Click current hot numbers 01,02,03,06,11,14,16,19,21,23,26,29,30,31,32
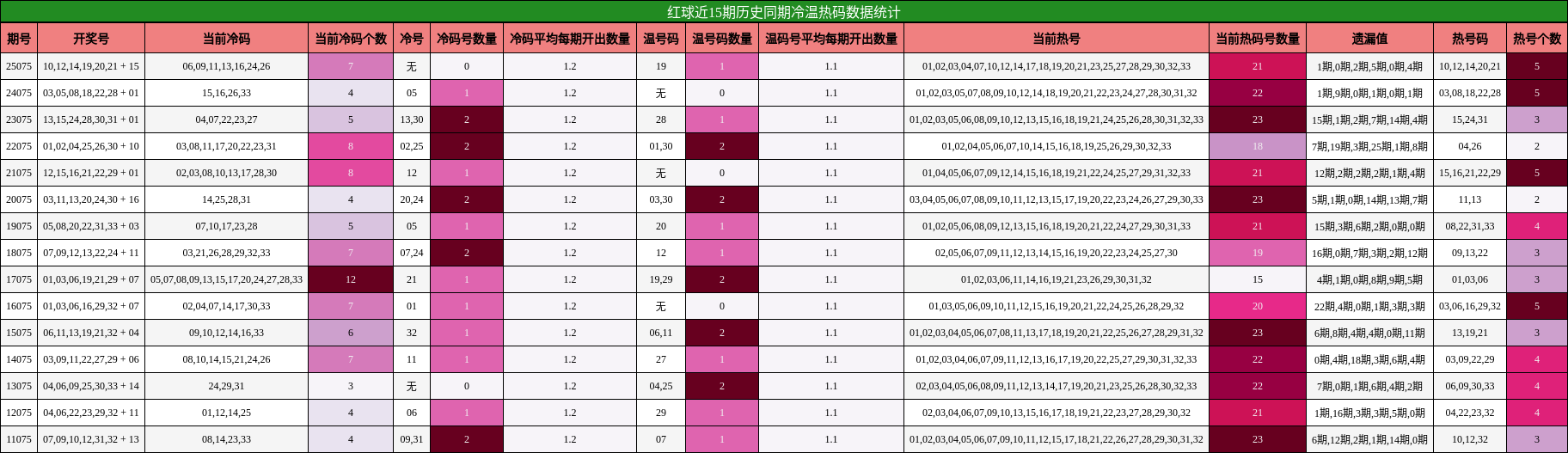This screenshot has width=1568, height=453. pyautogui.click(x=1057, y=279)
